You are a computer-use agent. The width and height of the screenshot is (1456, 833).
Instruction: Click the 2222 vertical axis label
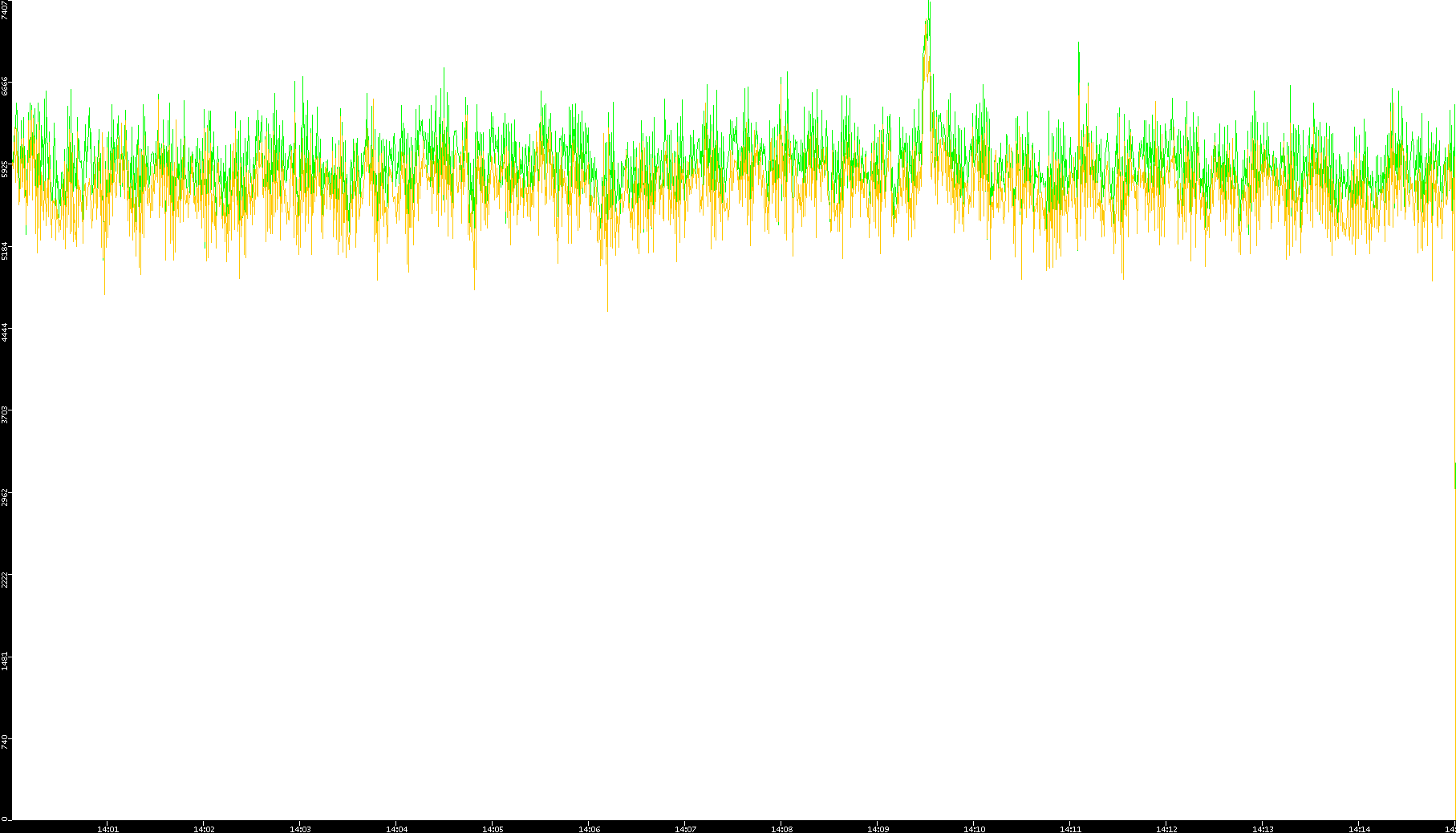[x=6, y=579]
